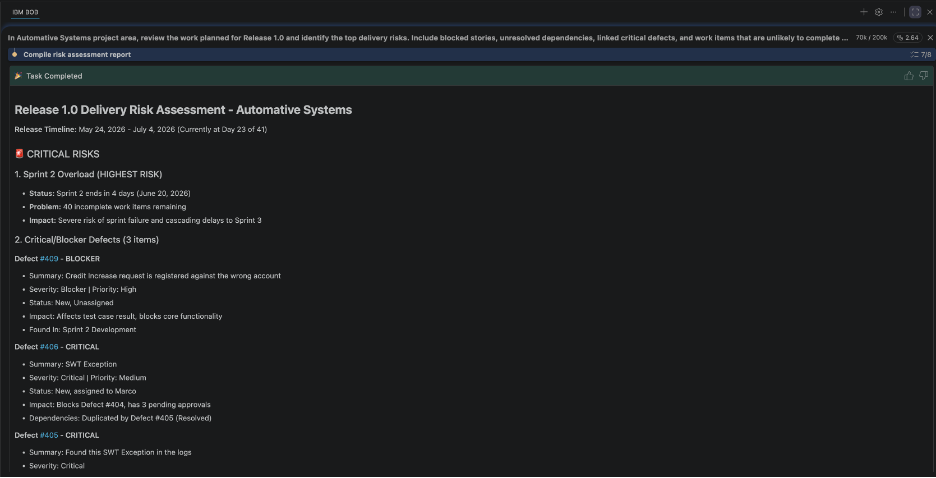Click the Release Timeline line
Screen dimensions: 936x478
(141, 129)
